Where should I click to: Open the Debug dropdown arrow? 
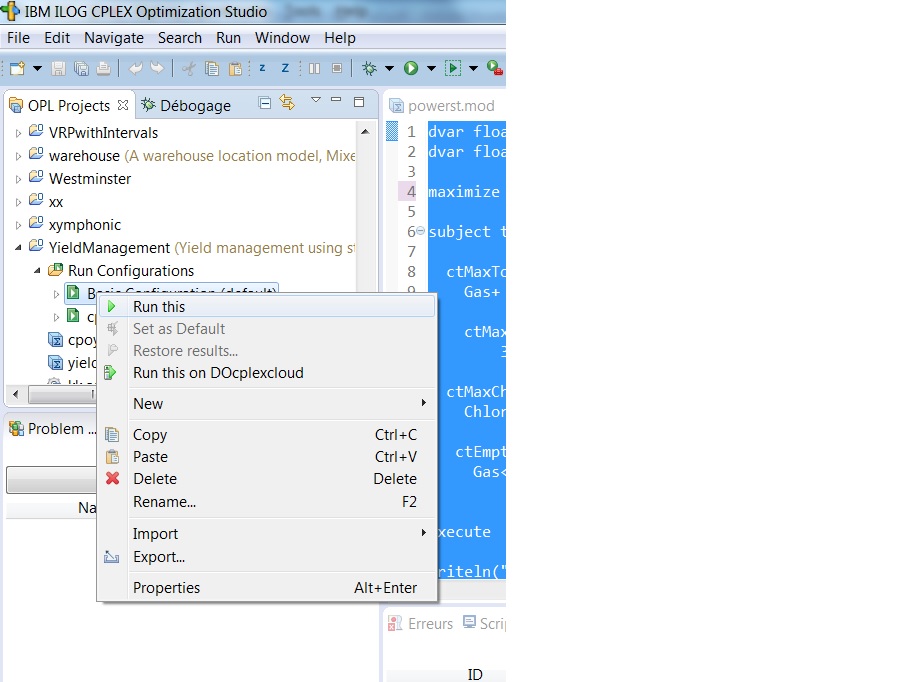[390, 68]
